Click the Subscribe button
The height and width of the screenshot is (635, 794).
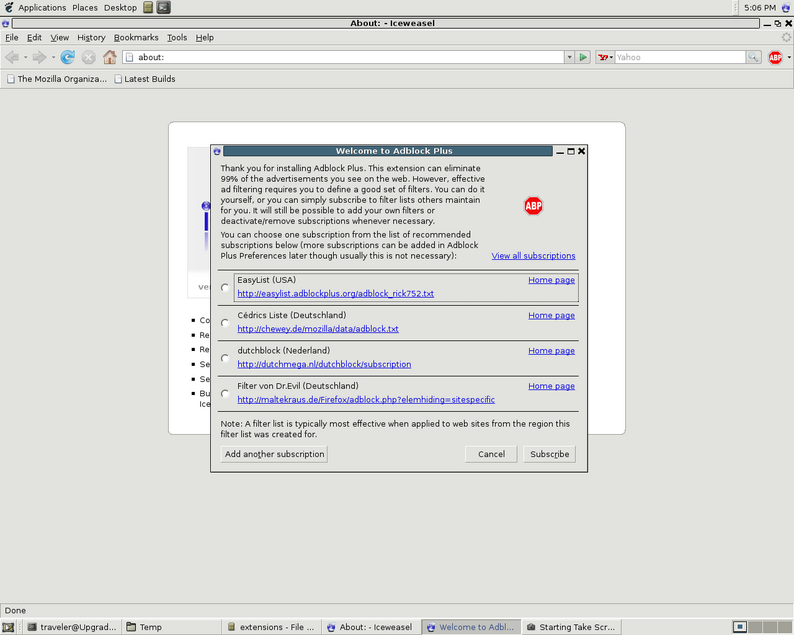(x=549, y=454)
